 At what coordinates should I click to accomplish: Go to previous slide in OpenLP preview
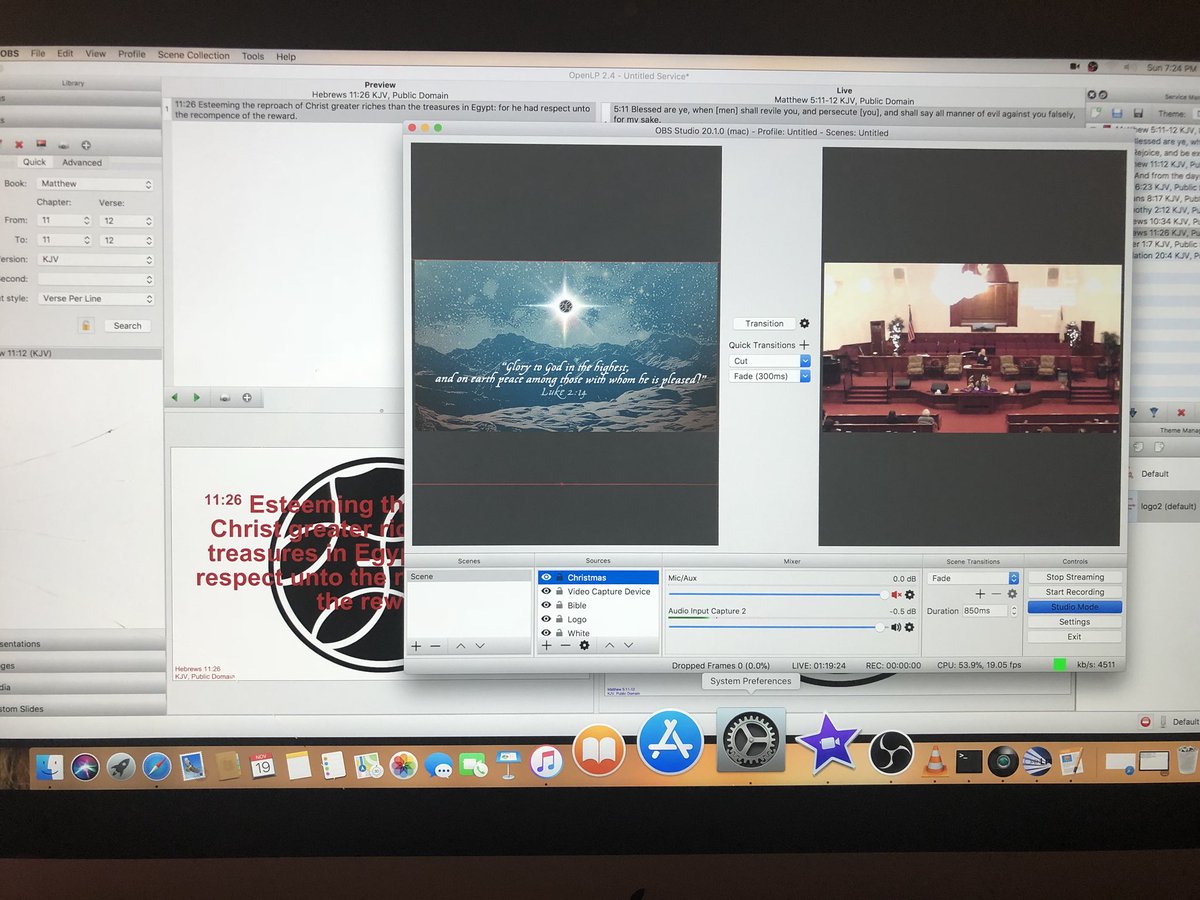click(175, 398)
